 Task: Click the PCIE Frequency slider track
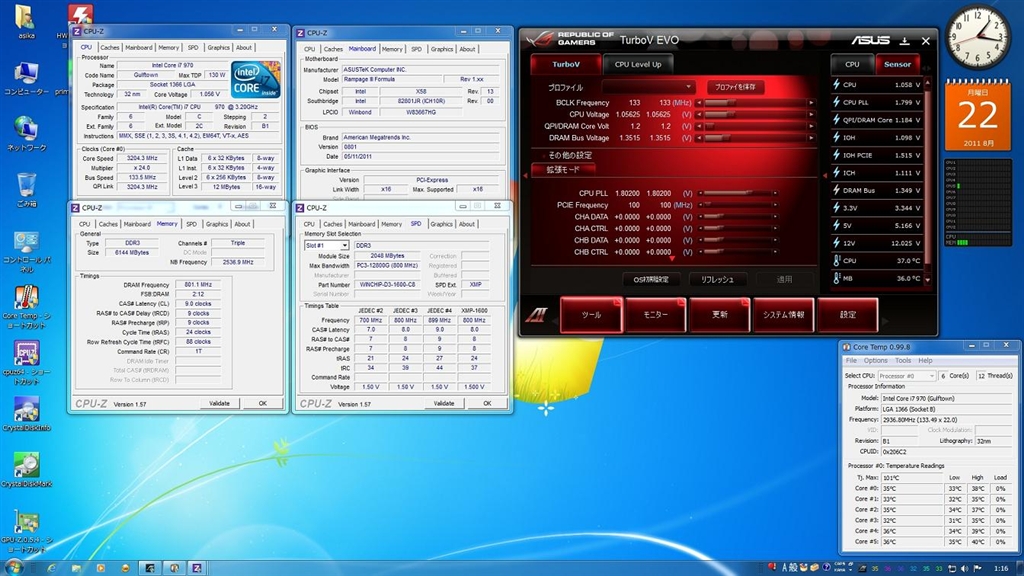click(737, 205)
